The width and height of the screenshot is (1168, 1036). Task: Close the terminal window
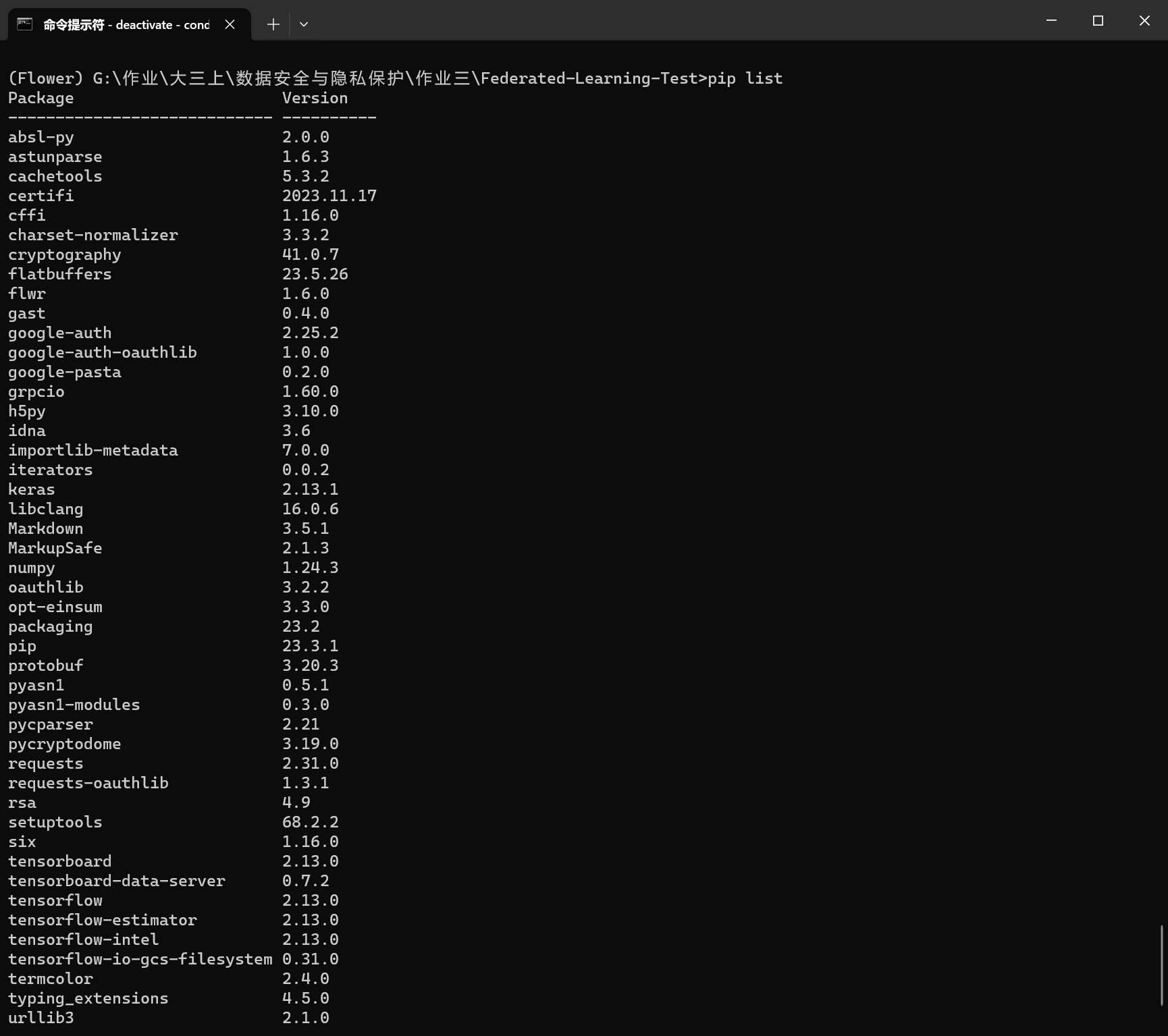pyautogui.click(x=1144, y=21)
